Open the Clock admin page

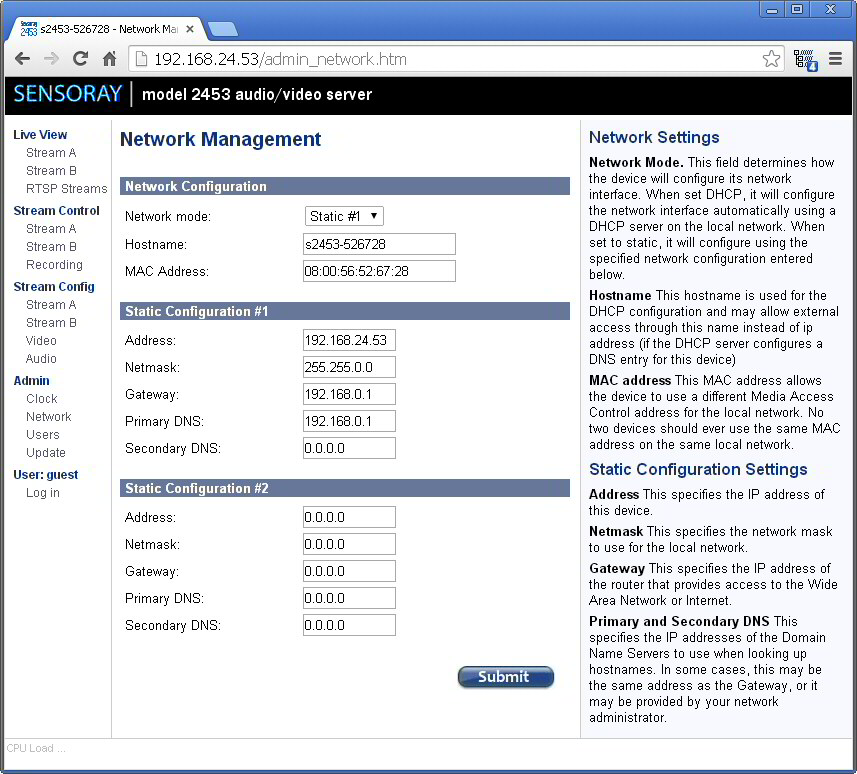coord(42,398)
